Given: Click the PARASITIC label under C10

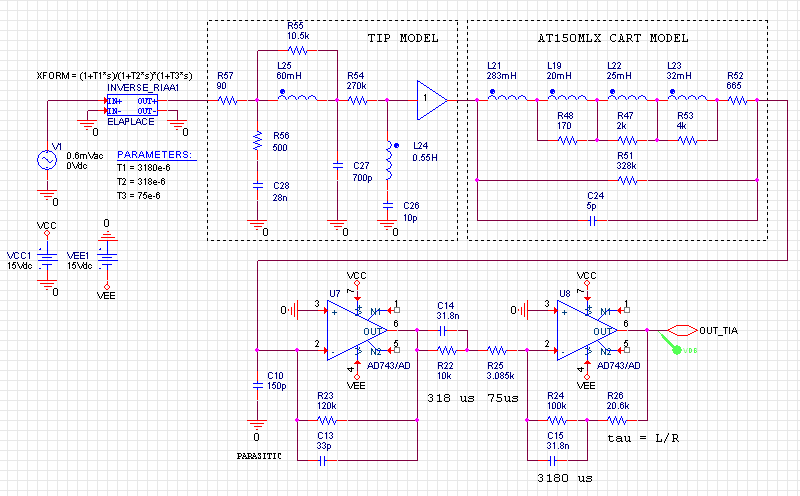Looking at the screenshot, I should point(259,456).
